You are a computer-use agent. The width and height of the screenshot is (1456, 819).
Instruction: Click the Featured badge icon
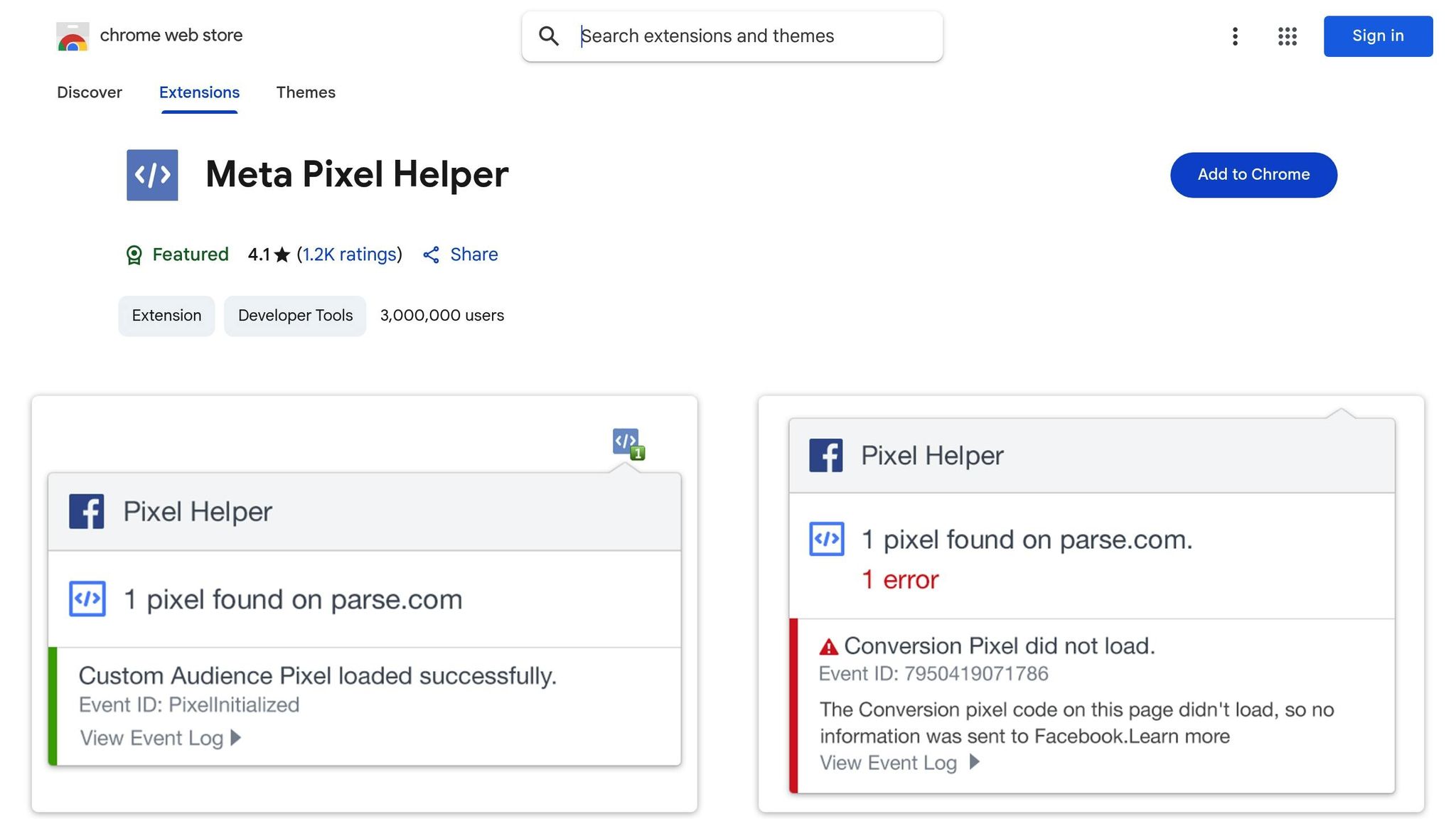click(134, 255)
